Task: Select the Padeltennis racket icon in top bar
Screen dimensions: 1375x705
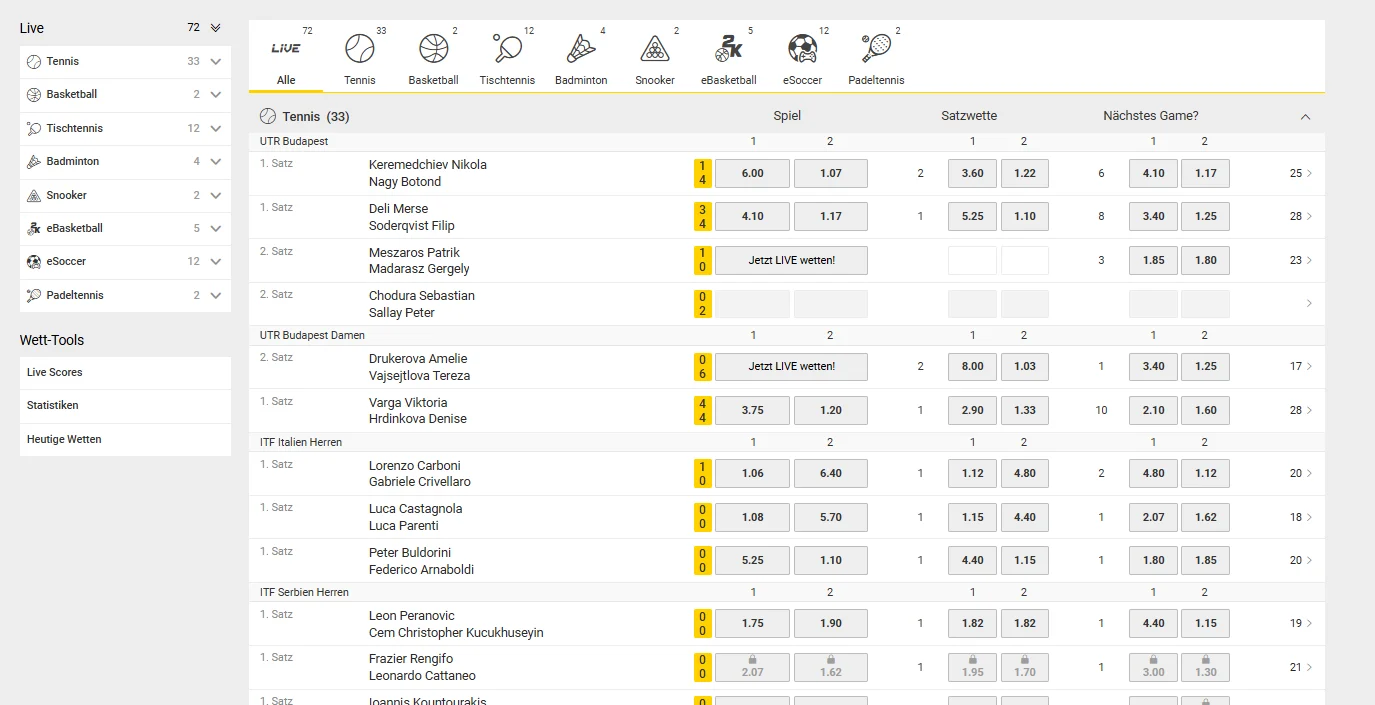Action: pyautogui.click(x=876, y=48)
